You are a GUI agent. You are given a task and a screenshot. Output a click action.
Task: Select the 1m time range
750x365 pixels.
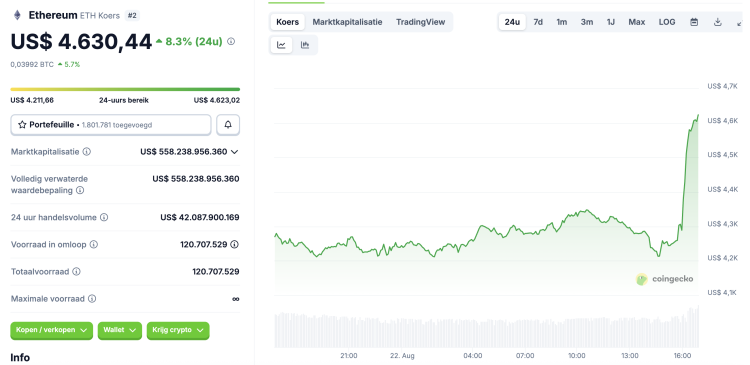pyautogui.click(x=562, y=22)
